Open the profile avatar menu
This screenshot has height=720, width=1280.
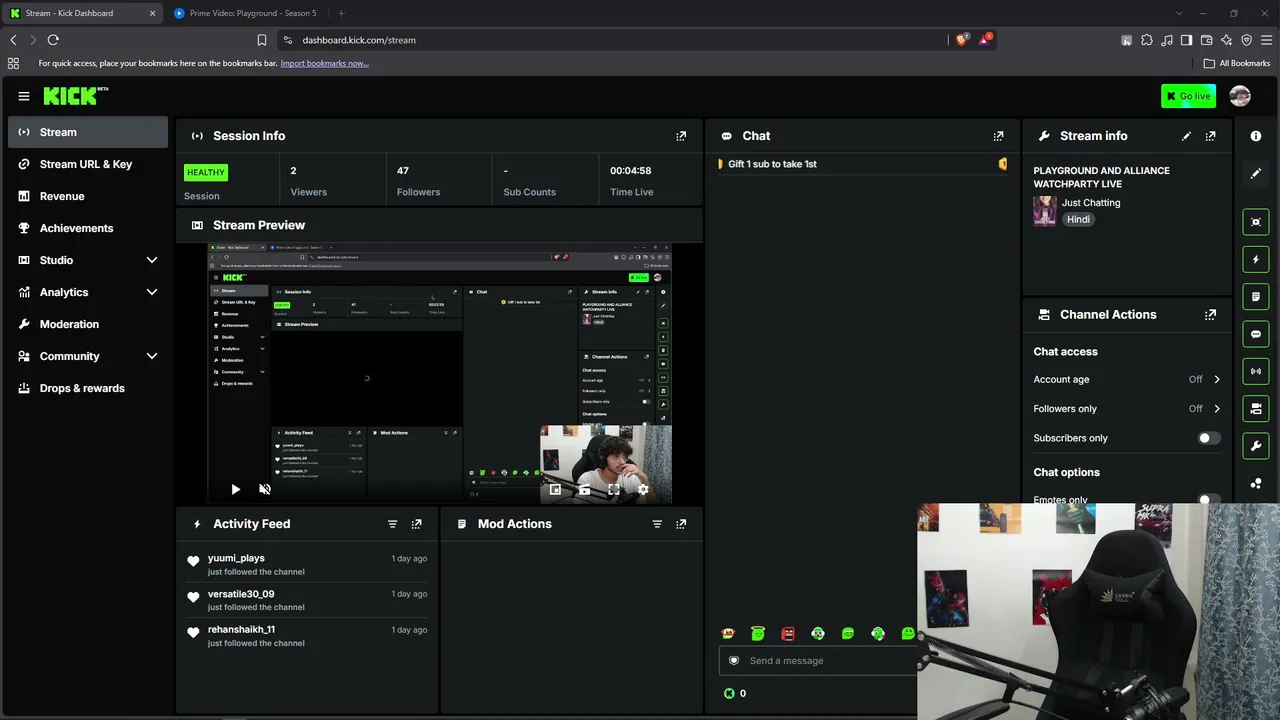point(1240,96)
